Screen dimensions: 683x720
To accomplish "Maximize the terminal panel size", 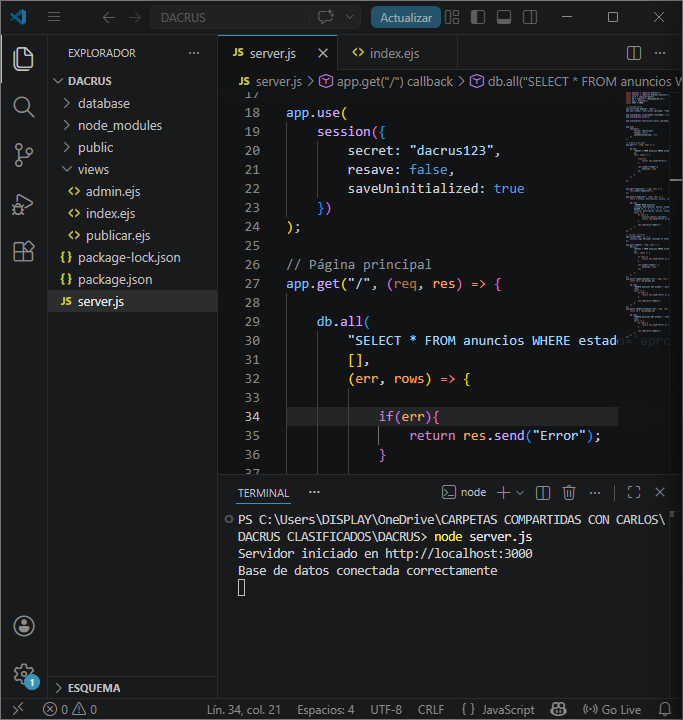I will click(634, 493).
